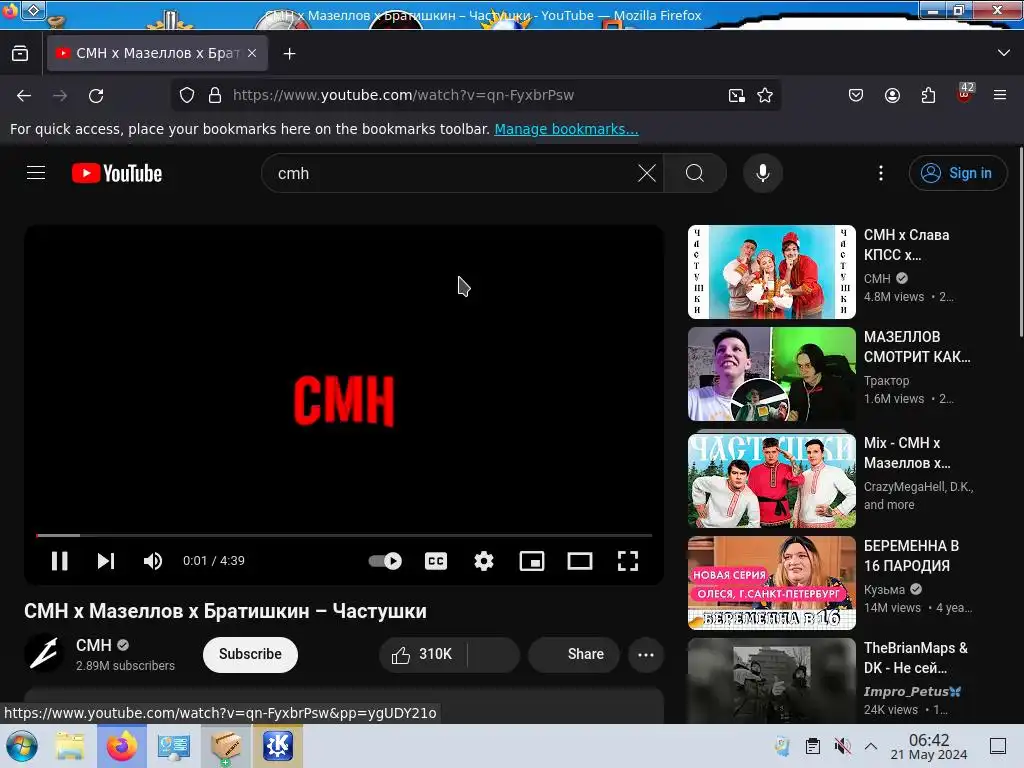Select the СМН х Мазеллов tab
This screenshot has height=768, width=1024.
(157, 54)
